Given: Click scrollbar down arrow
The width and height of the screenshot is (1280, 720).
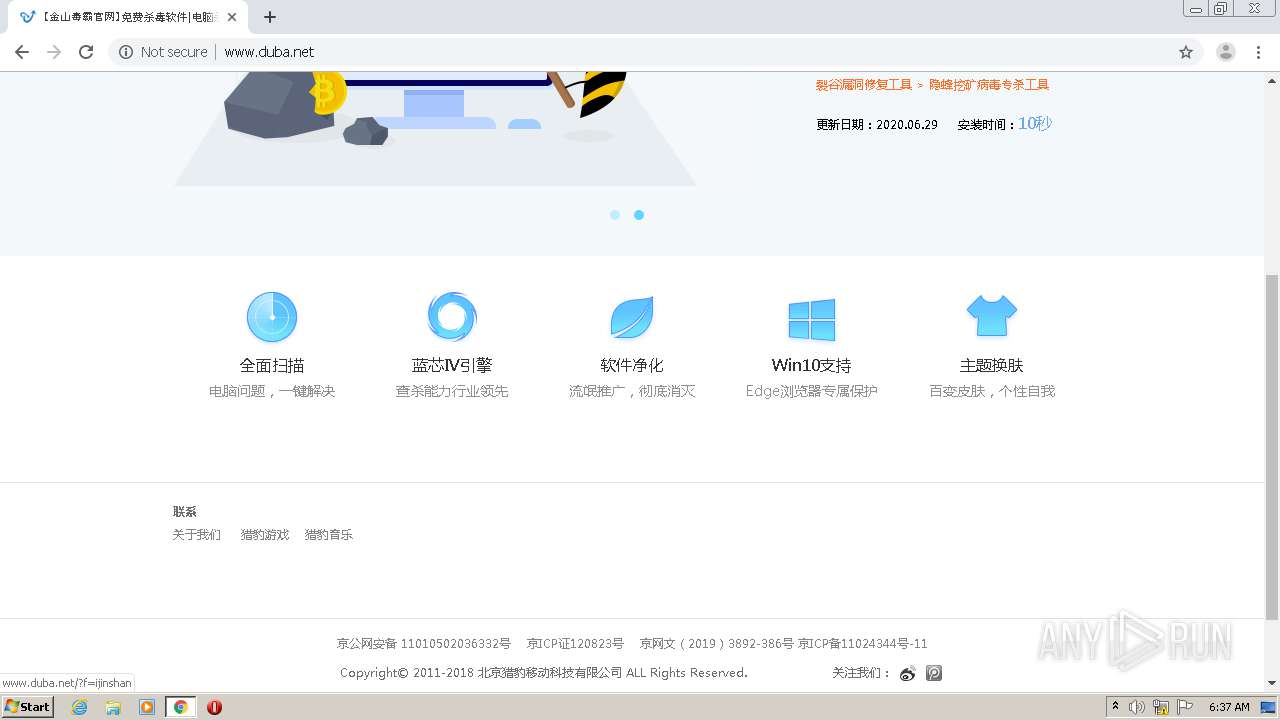Looking at the screenshot, I should [x=1272, y=684].
